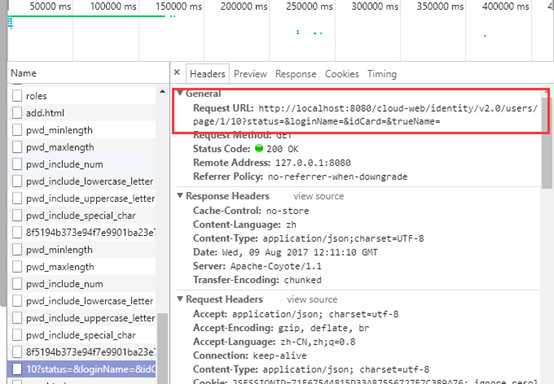Click the request list scrollbar thumb
Viewport: 554px width, 384px height.
pyautogui.click(x=162, y=348)
